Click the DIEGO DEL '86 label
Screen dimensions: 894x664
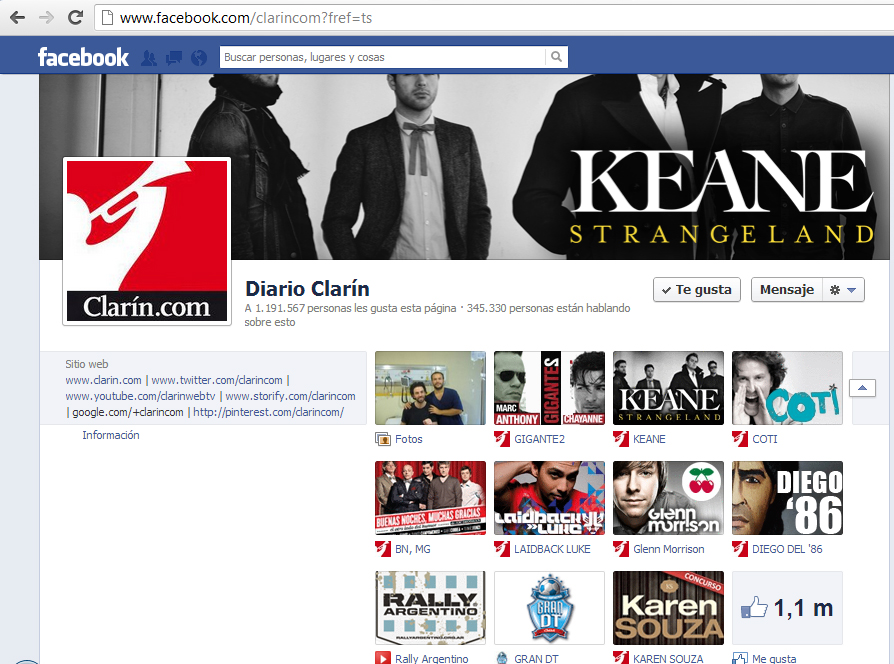pos(787,549)
